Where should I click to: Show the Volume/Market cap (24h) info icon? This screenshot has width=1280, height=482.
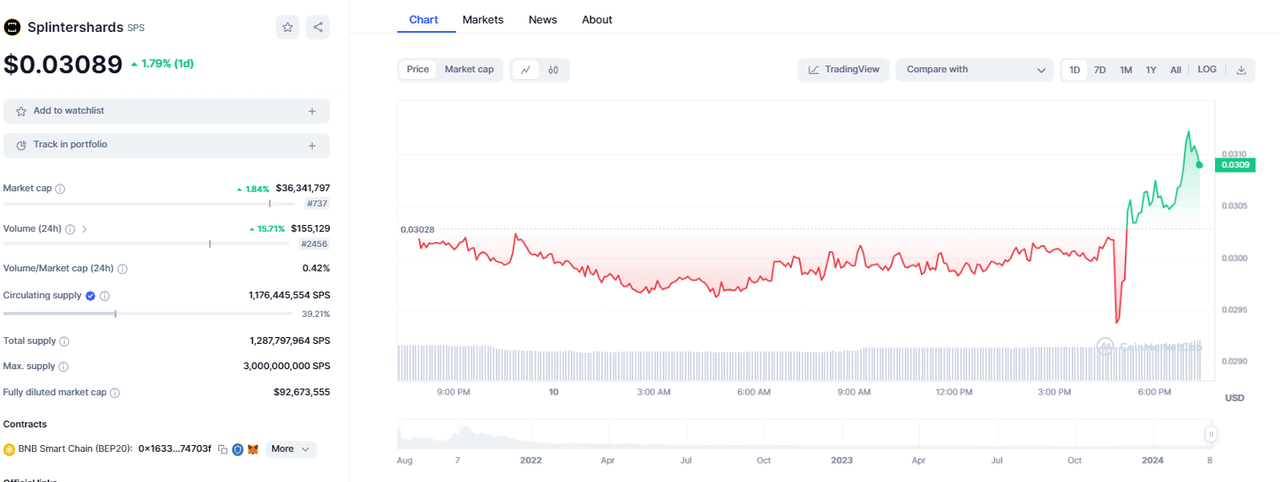(122, 269)
